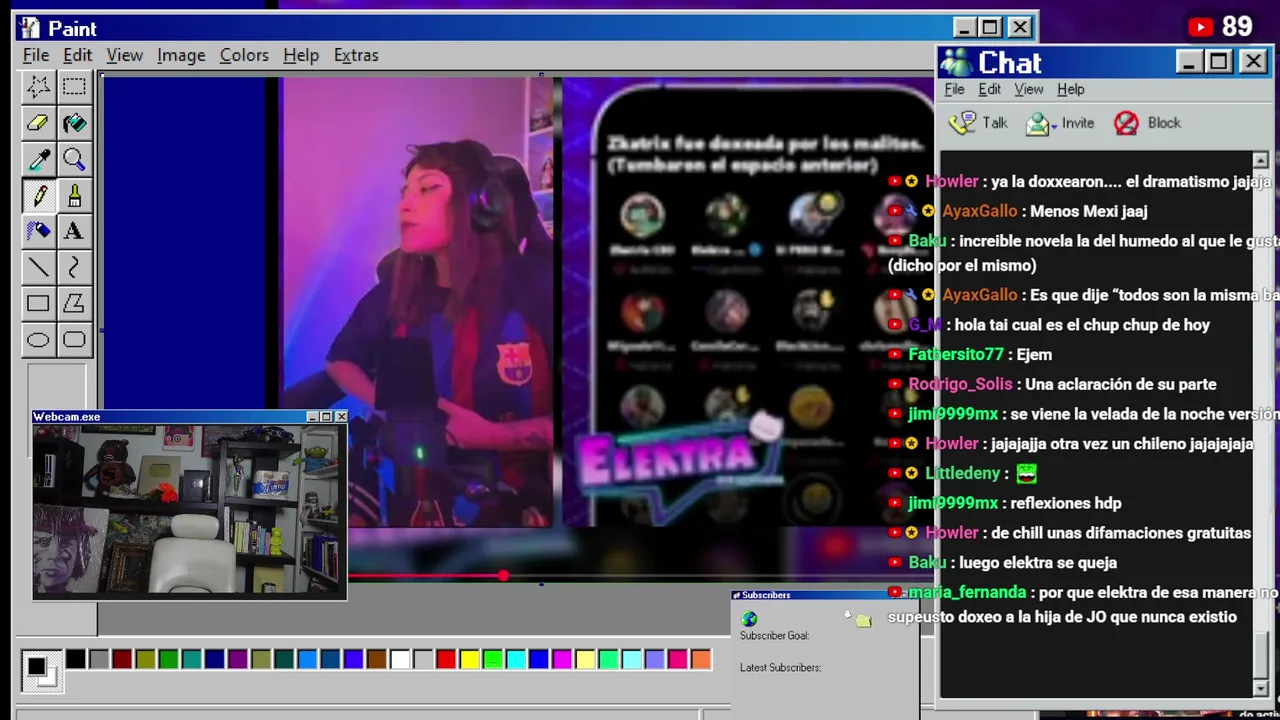Open the Colors menu
The height and width of the screenshot is (720, 1280).
(x=244, y=55)
